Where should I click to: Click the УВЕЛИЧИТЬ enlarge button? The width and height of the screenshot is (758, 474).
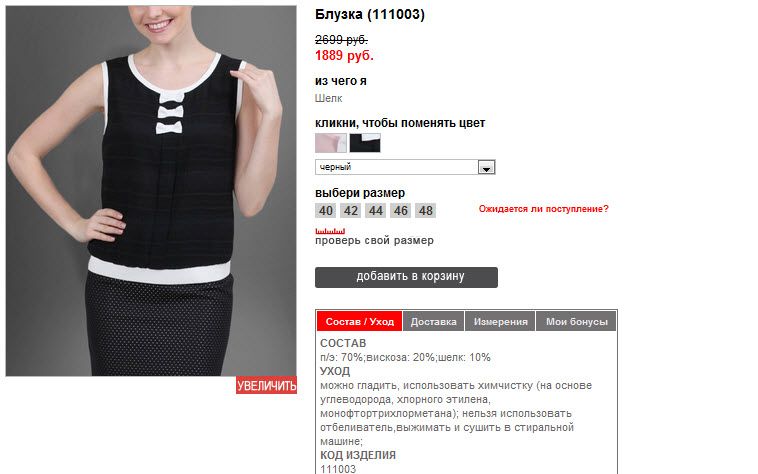point(266,385)
